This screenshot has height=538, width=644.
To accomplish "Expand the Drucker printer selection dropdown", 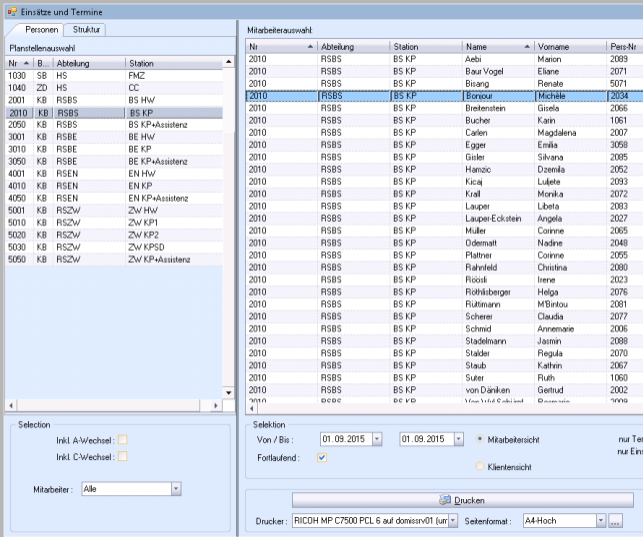I will pos(454,521).
